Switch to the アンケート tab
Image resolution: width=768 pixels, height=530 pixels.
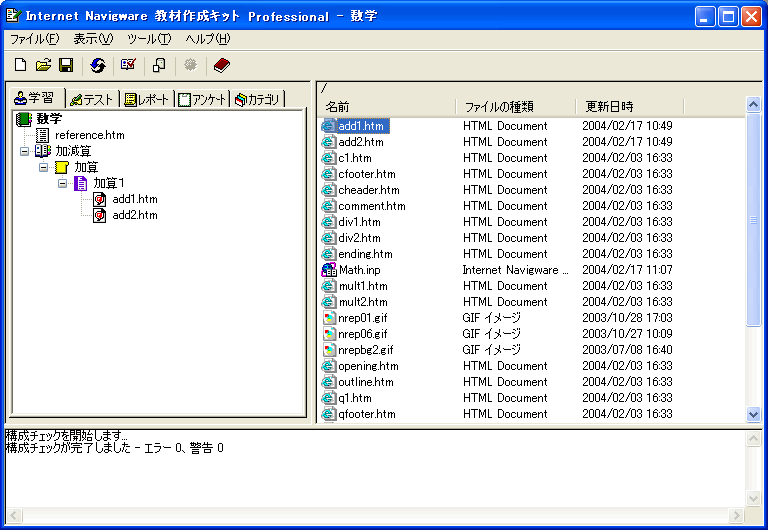202,99
